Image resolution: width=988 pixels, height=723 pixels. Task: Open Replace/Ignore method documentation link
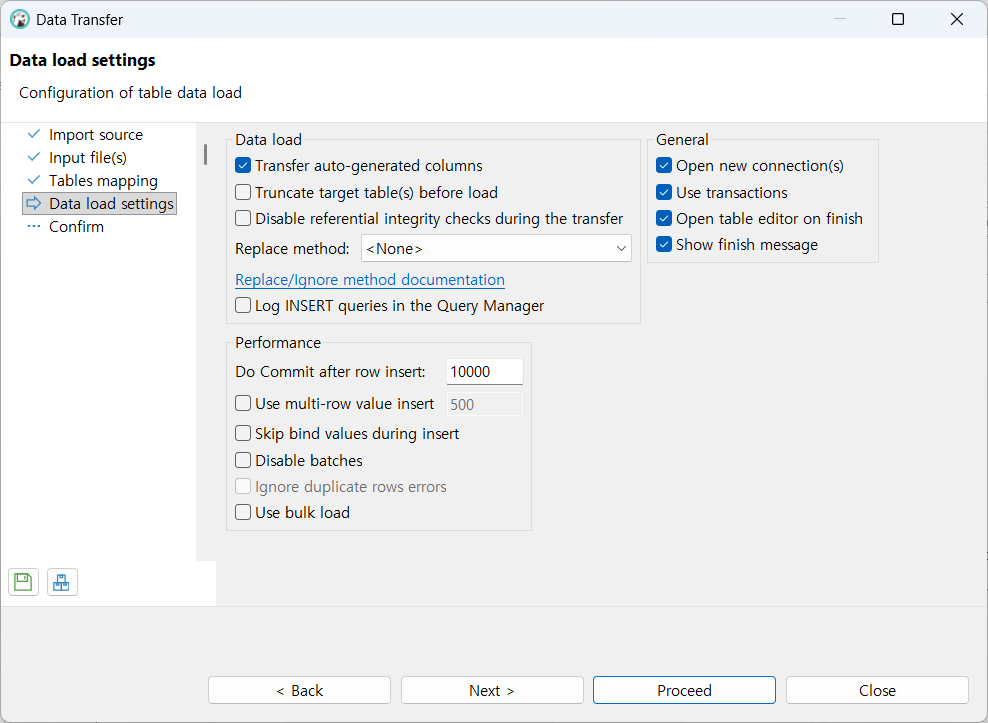point(369,280)
